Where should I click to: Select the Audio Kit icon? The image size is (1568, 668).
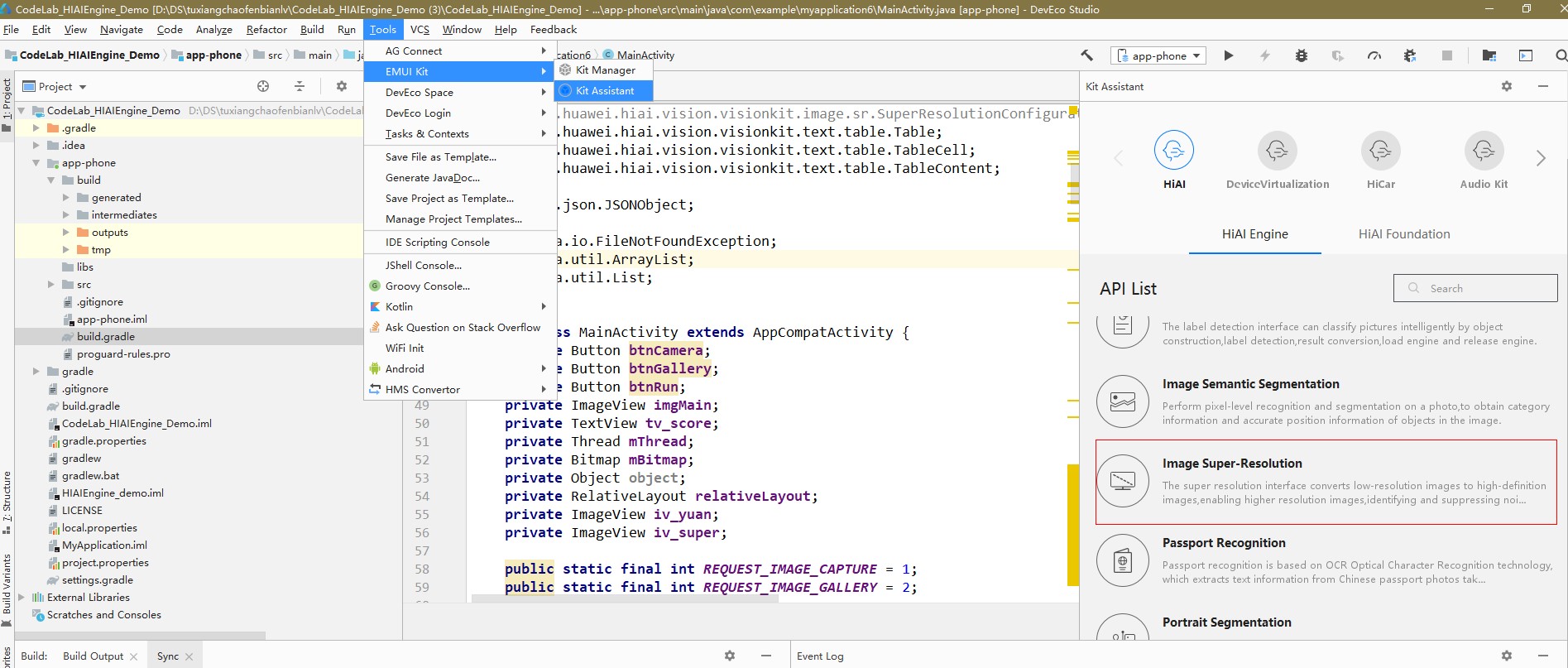1484,151
